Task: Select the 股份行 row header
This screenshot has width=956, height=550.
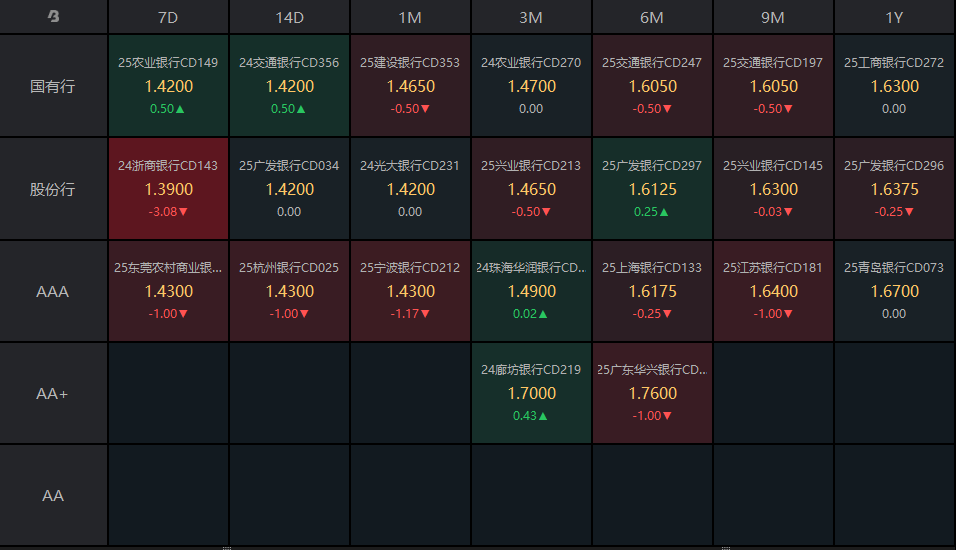Action: tap(53, 189)
